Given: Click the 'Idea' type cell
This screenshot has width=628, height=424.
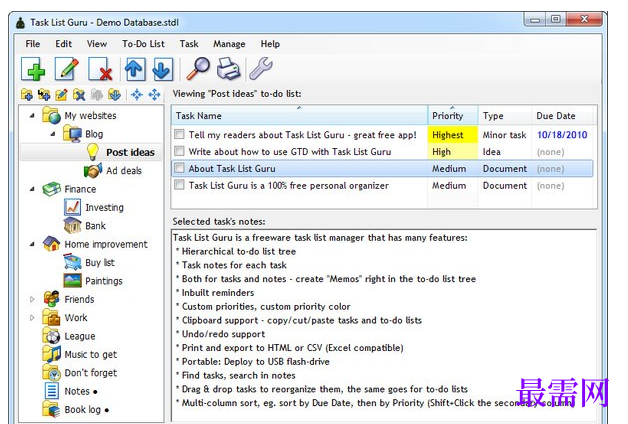Looking at the screenshot, I should point(491,152).
